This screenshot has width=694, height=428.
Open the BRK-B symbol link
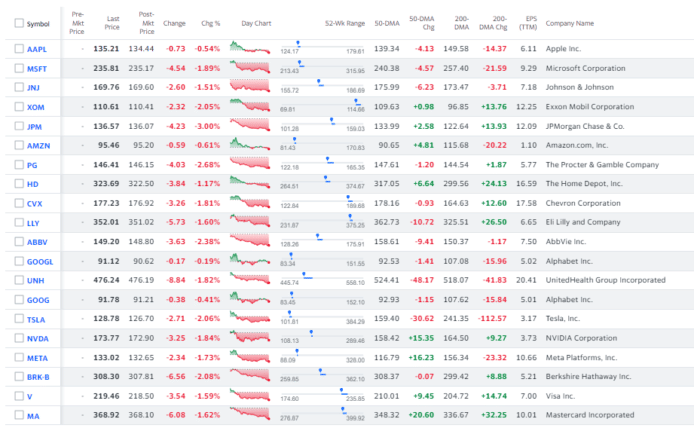tap(38, 377)
